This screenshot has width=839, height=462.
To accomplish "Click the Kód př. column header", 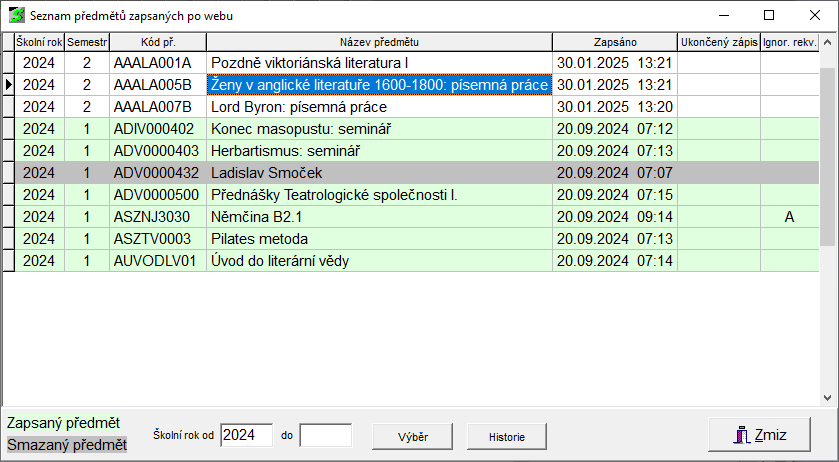I will pyautogui.click(x=157, y=41).
